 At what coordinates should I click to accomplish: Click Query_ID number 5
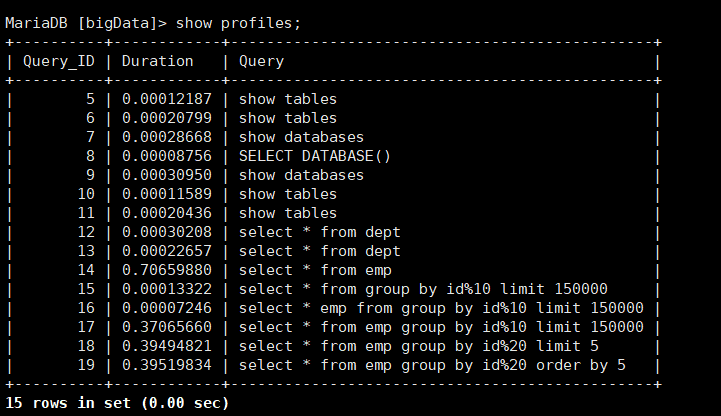[90, 99]
